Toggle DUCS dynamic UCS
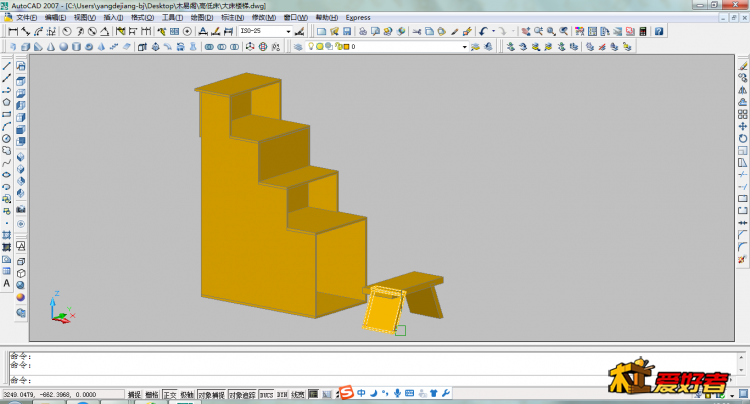The height and width of the screenshot is (404, 750). click(x=266, y=394)
